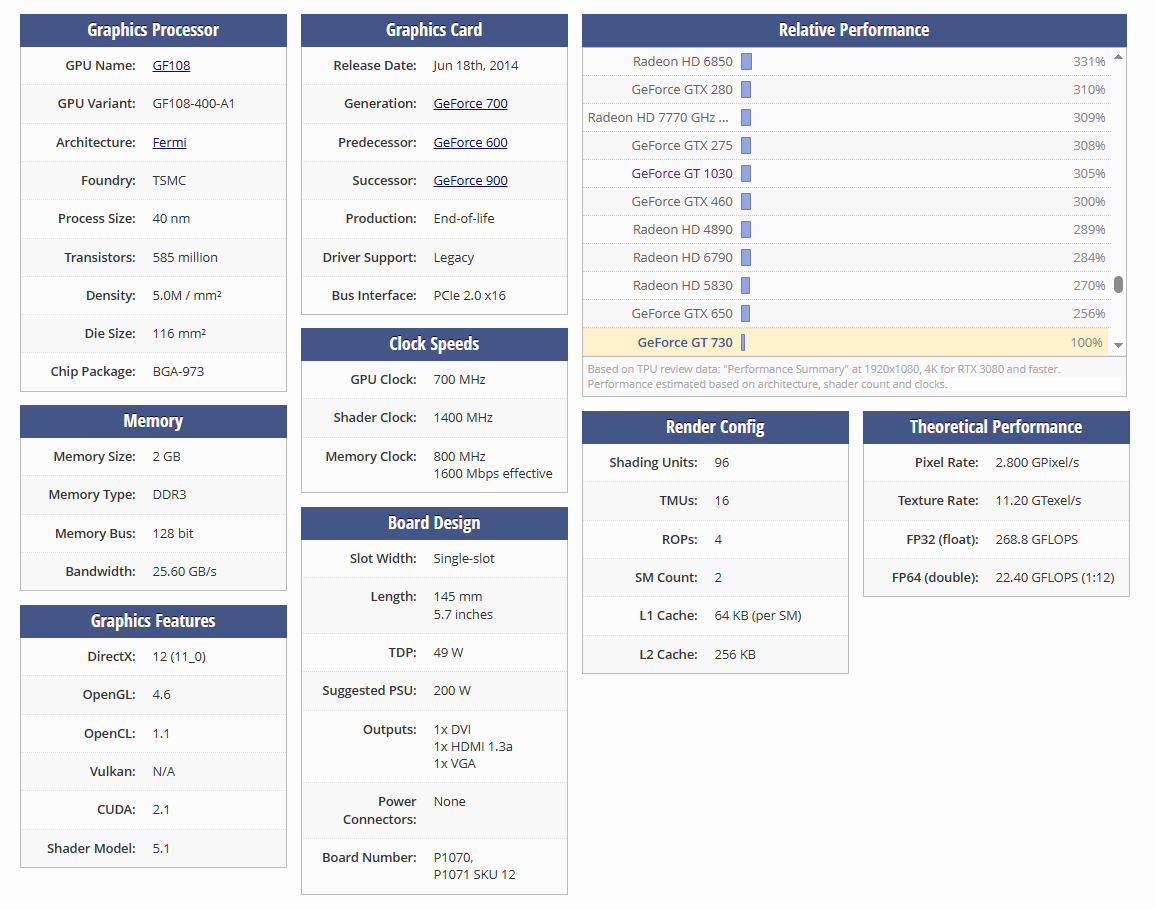Click the Board Design section header
The height and width of the screenshot is (909, 1155).
pos(434,523)
